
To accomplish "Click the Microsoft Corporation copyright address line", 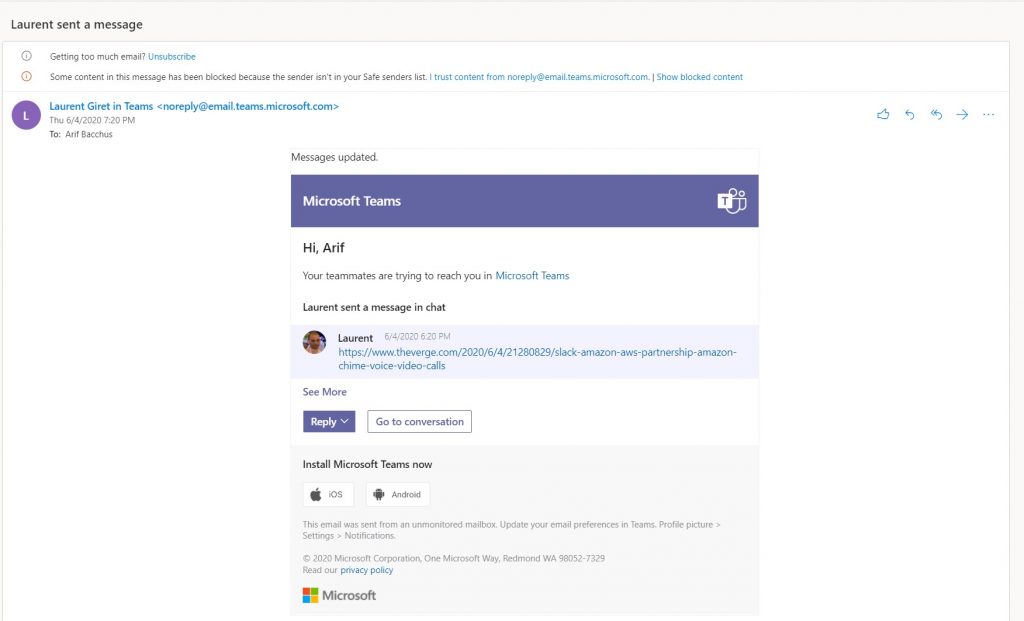I will 453,558.
